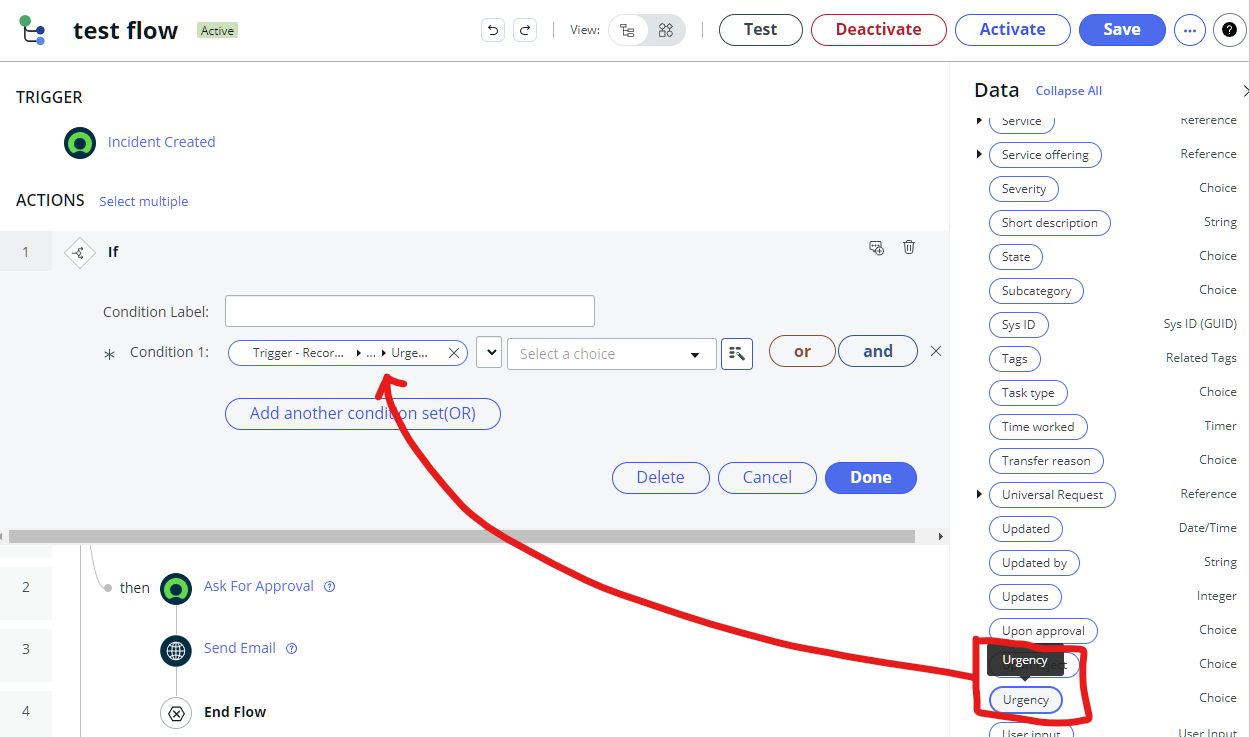Click the horizontal scrollbar thumb
The width and height of the screenshot is (1250, 737).
[x=462, y=537]
